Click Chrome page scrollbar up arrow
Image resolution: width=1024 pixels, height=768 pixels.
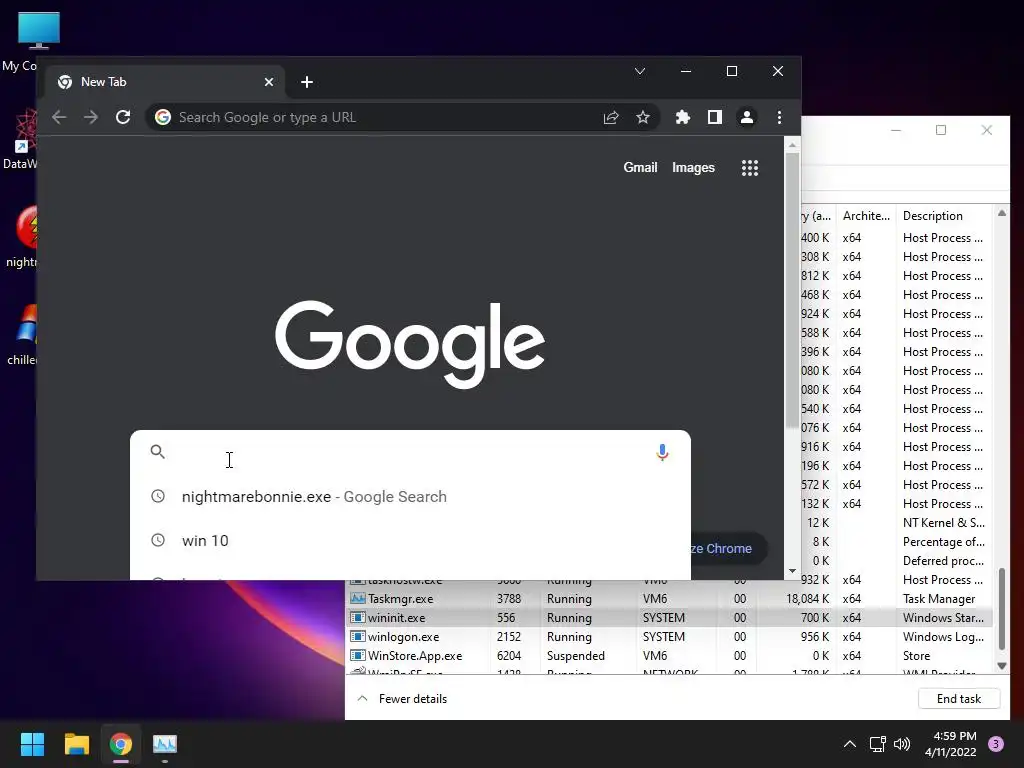click(792, 145)
